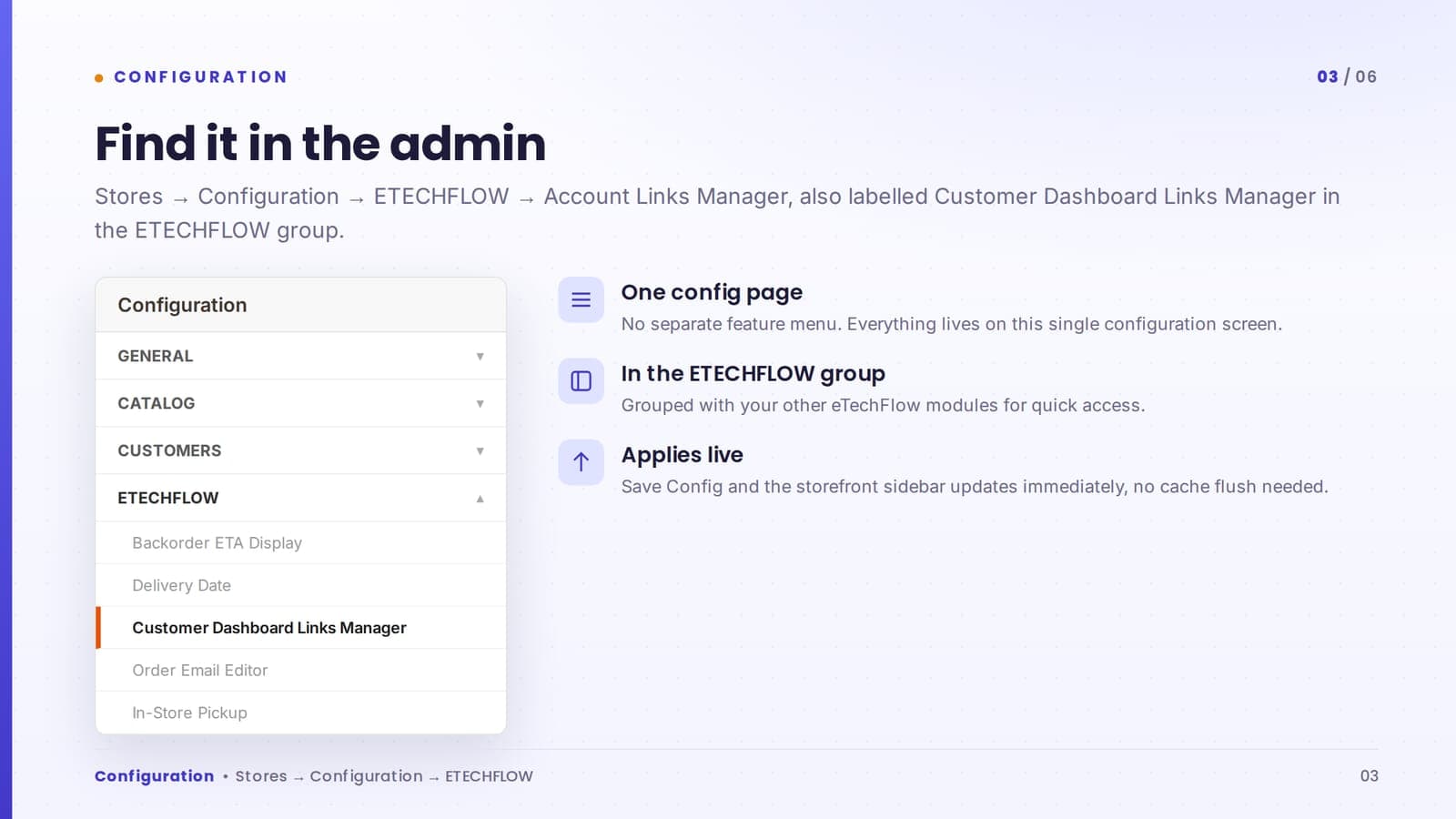1456x819 pixels.
Task: Click the 'No separate feature menu' description
Action: (952, 324)
